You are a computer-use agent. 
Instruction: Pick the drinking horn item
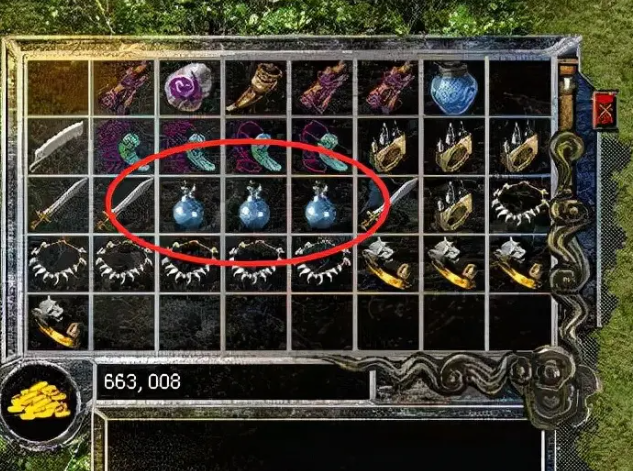(x=255, y=87)
